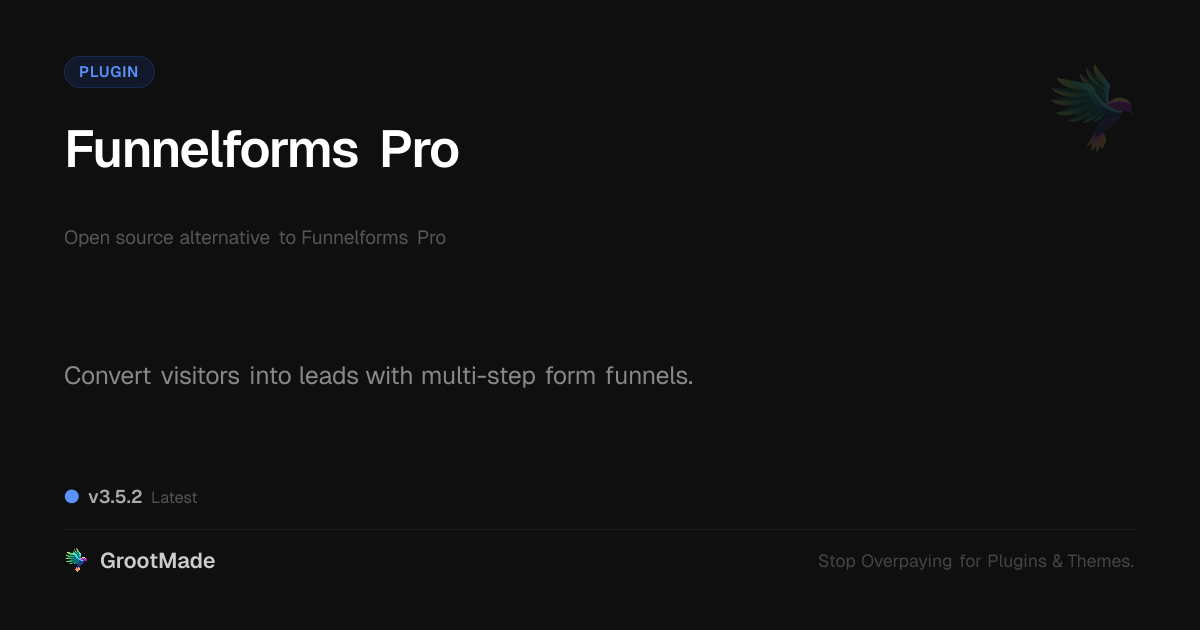Click the word "leads" in the description
Viewport: 1200px width, 630px height.
point(329,376)
